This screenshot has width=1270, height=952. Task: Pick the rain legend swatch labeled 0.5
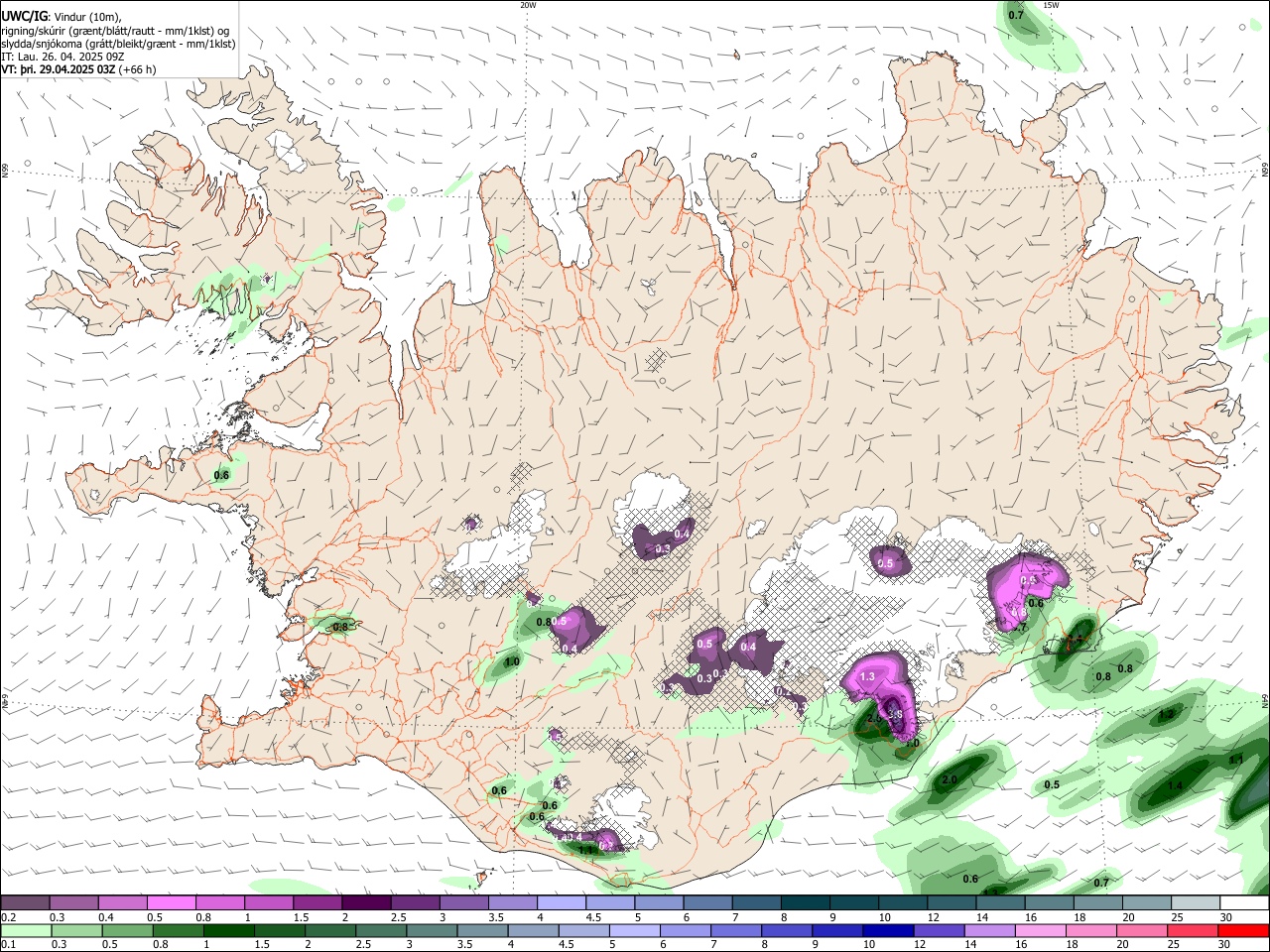[127, 931]
